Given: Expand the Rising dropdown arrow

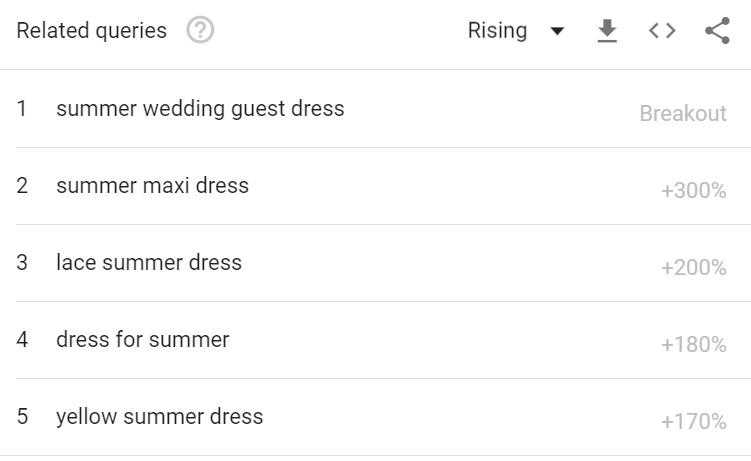Looking at the screenshot, I should coord(557,31).
